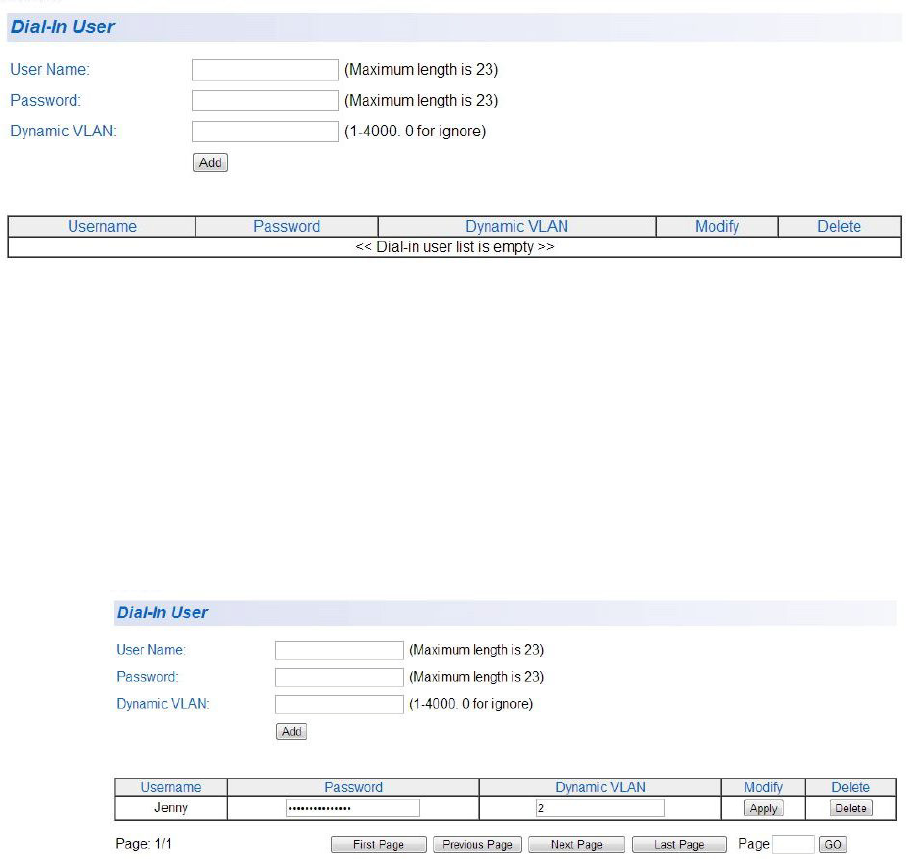The height and width of the screenshot is (859, 906).
Task: Click Jenny's password field in table
Action: click(353, 808)
